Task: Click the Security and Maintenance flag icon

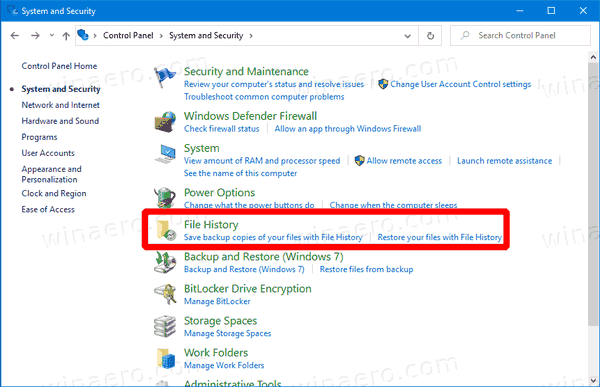Action: (x=165, y=77)
